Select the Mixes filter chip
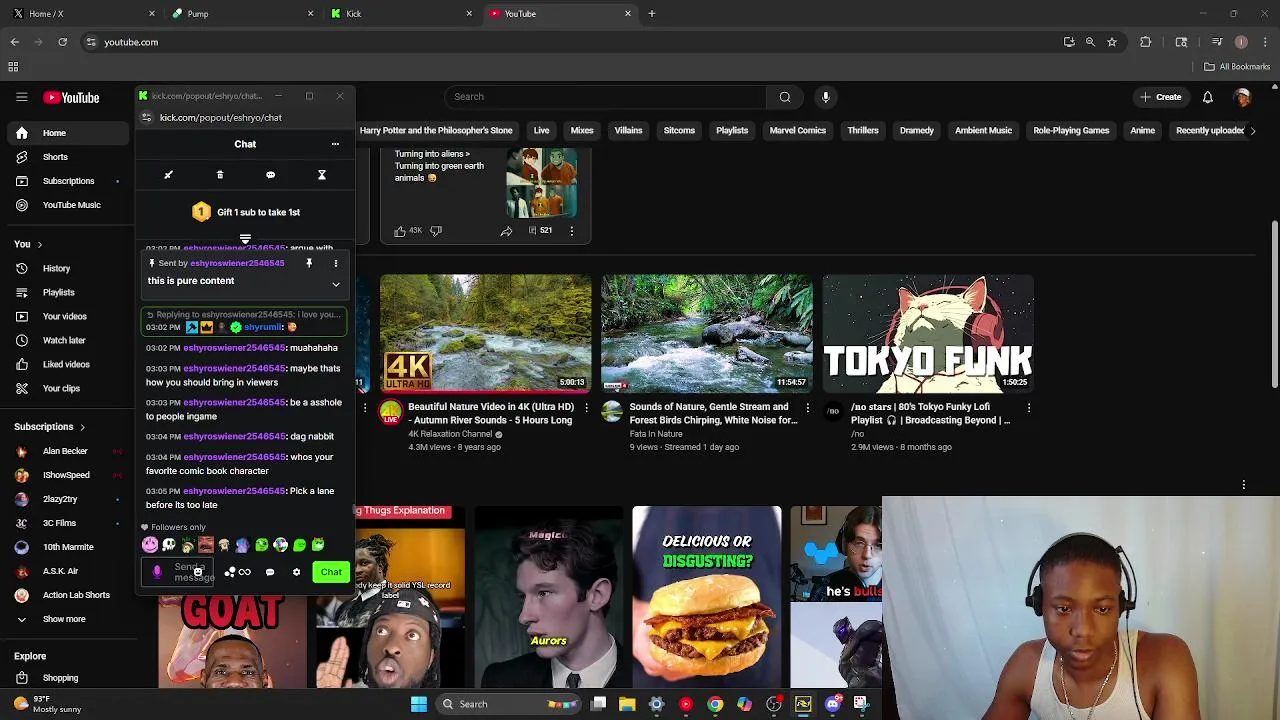The height and width of the screenshot is (720, 1280). [x=582, y=131]
